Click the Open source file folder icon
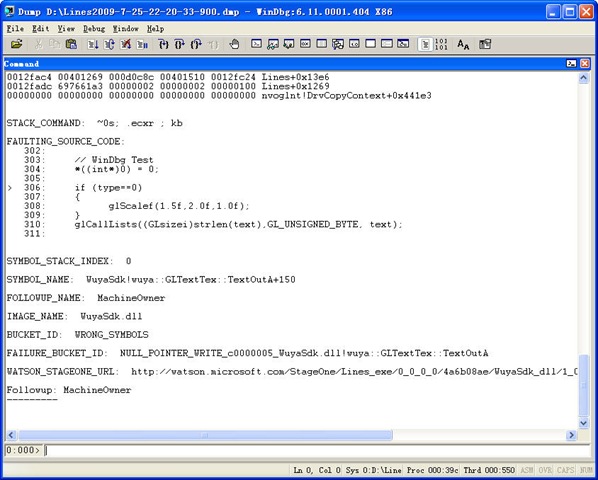 click(16, 44)
